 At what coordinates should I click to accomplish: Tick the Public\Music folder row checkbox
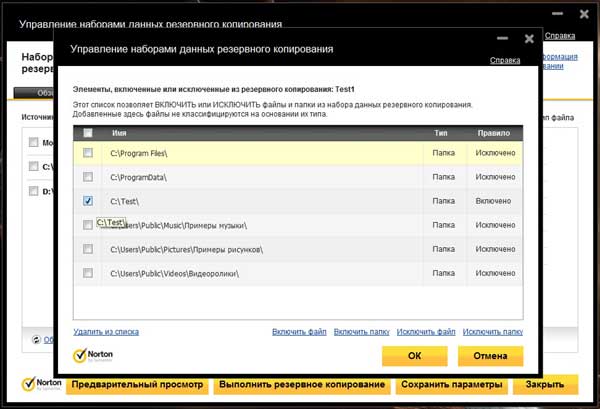[88, 225]
